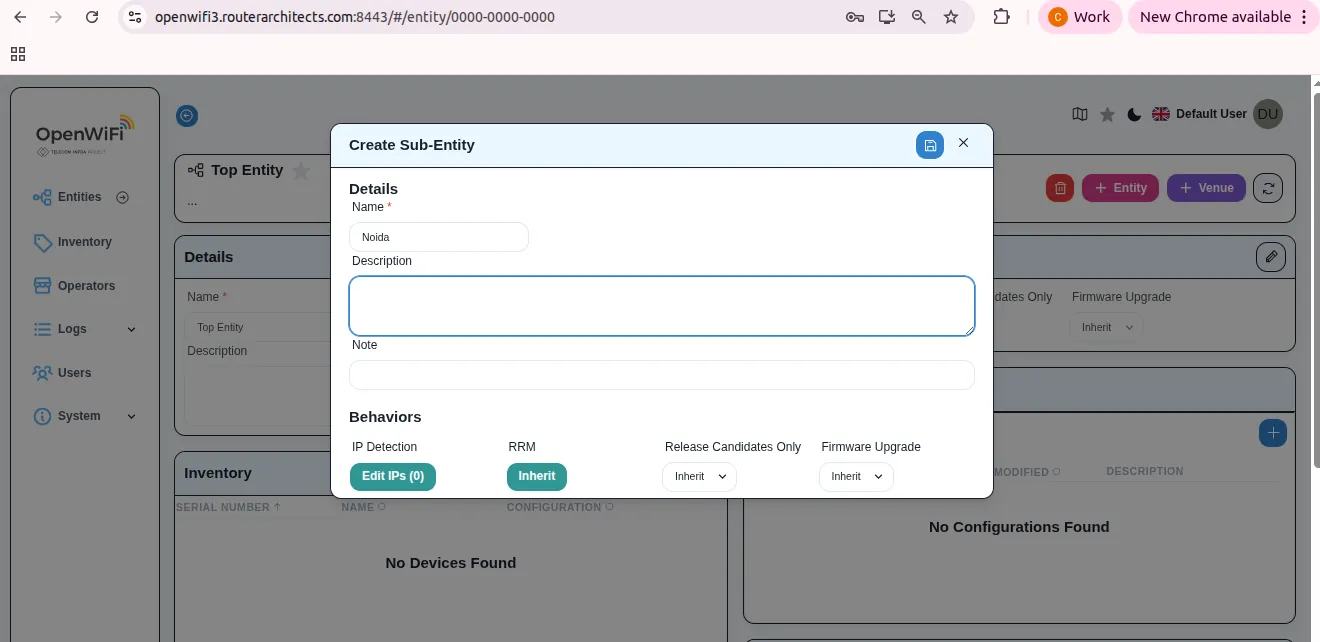The width and height of the screenshot is (1320, 642).
Task: Open the map icon in header
Action: click(1080, 114)
